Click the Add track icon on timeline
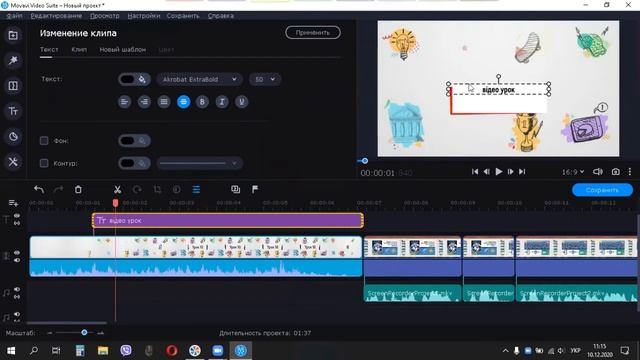The width and height of the screenshot is (640, 360). coord(13,203)
